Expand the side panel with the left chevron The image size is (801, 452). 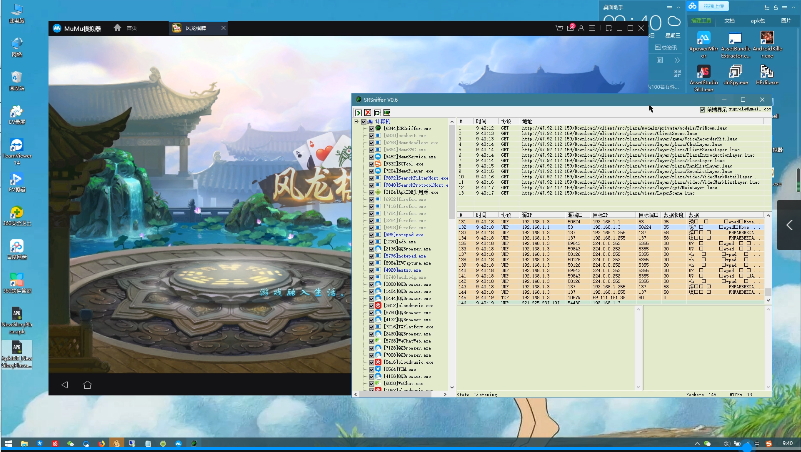pyautogui.click(x=789, y=225)
